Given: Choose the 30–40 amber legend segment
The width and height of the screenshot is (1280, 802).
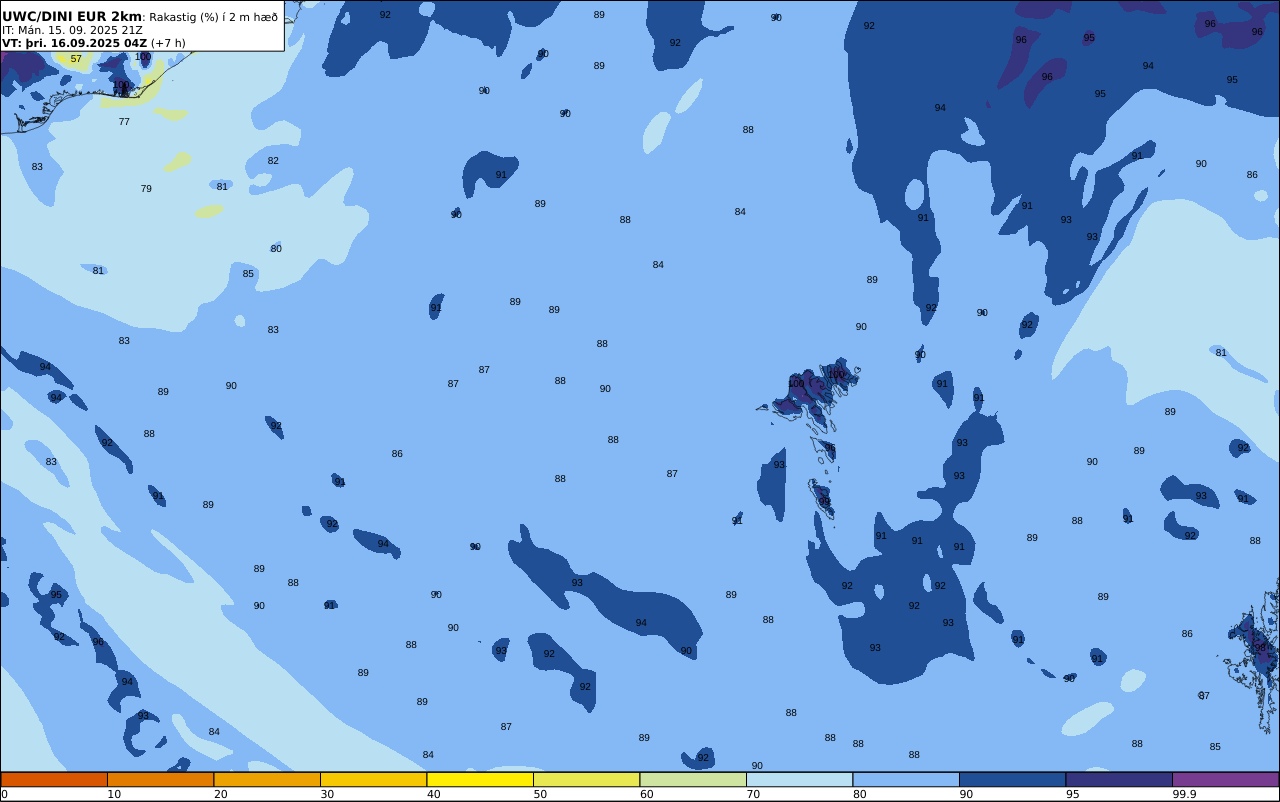Looking at the screenshot, I should coord(373,779).
